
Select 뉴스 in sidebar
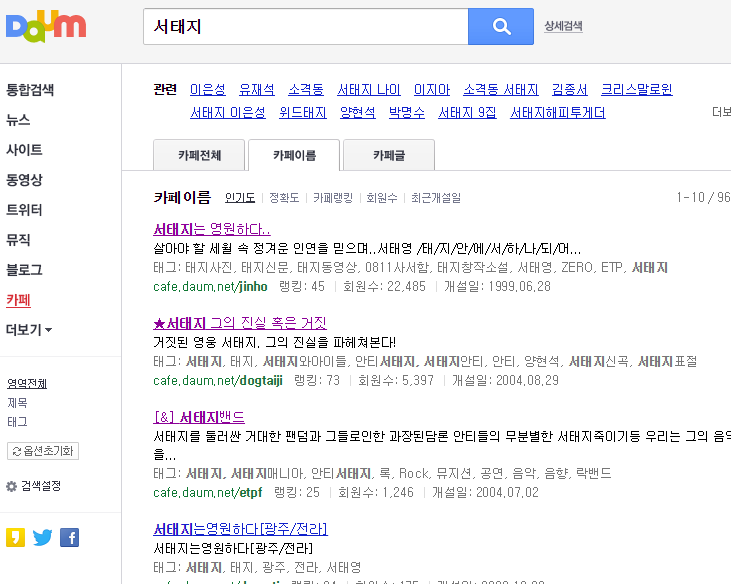[x=18, y=120]
